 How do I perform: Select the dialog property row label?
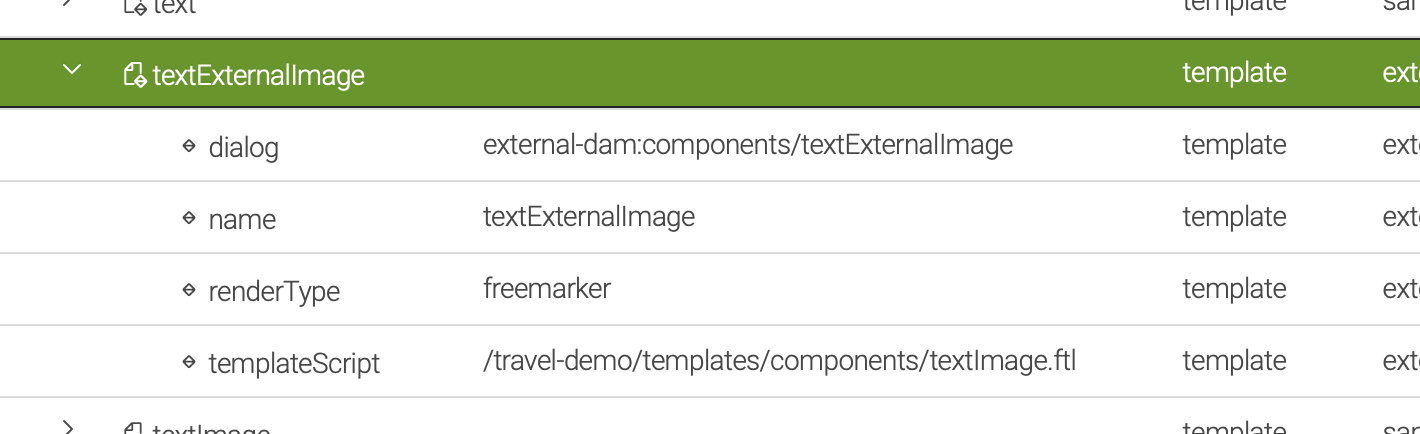tap(243, 148)
